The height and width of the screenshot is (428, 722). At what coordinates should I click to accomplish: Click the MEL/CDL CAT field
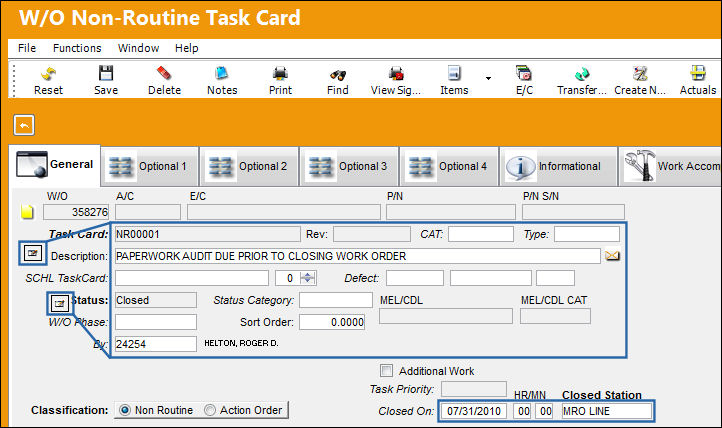pos(555,316)
